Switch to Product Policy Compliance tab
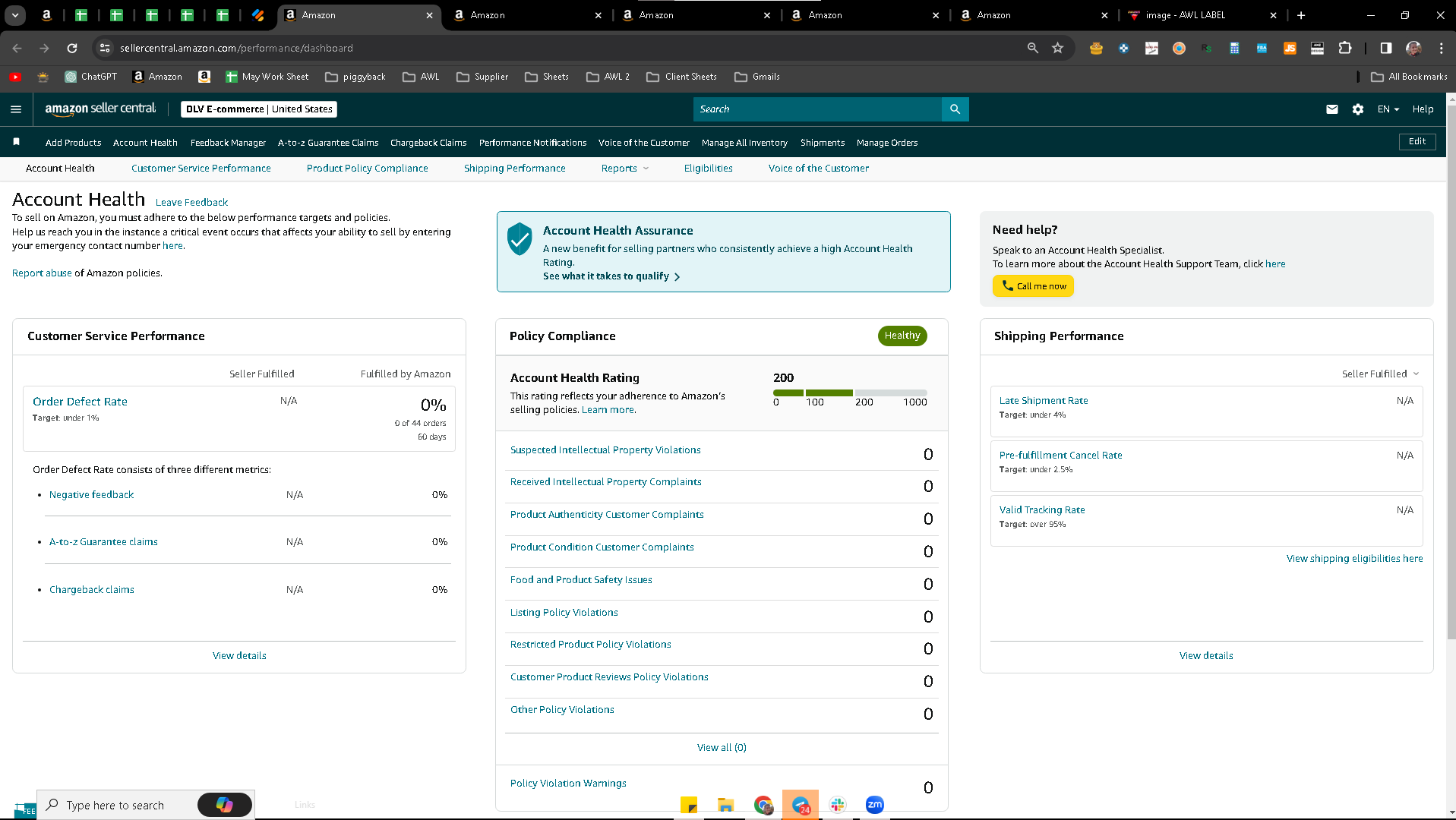The height and width of the screenshot is (820, 1456). point(368,169)
